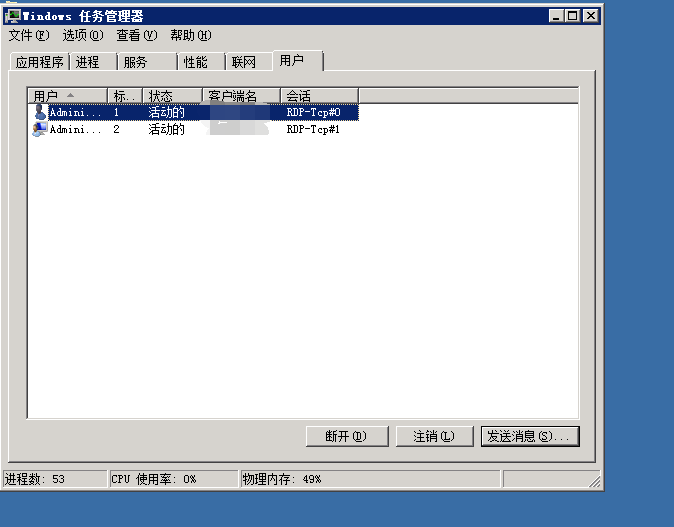Click ID cell 1 in first row
674x527 pixels.
pyautogui.click(x=116, y=112)
